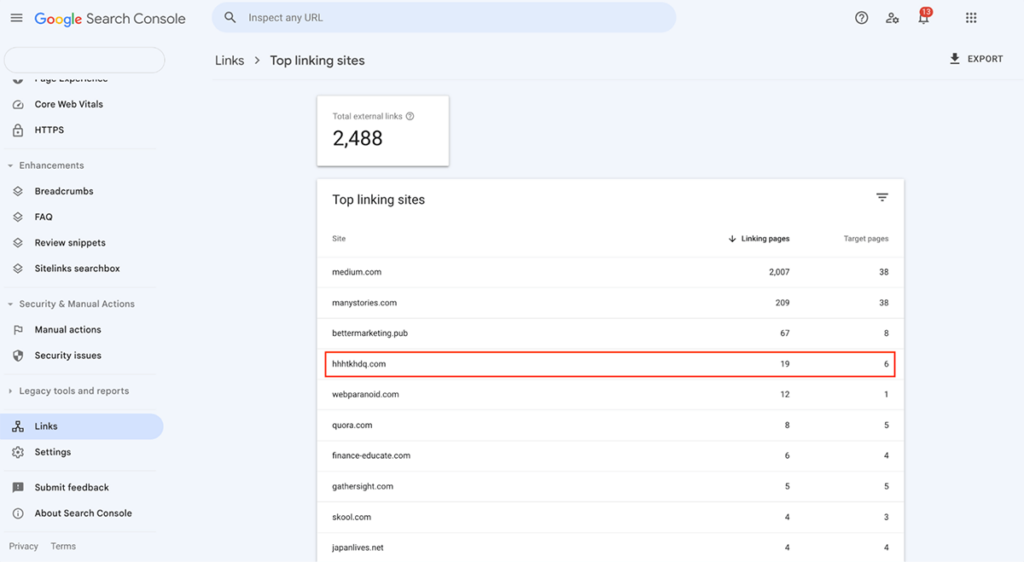Screen dimensions: 1024x562
Task: Open the webparanoid.com row
Action: coord(610,395)
